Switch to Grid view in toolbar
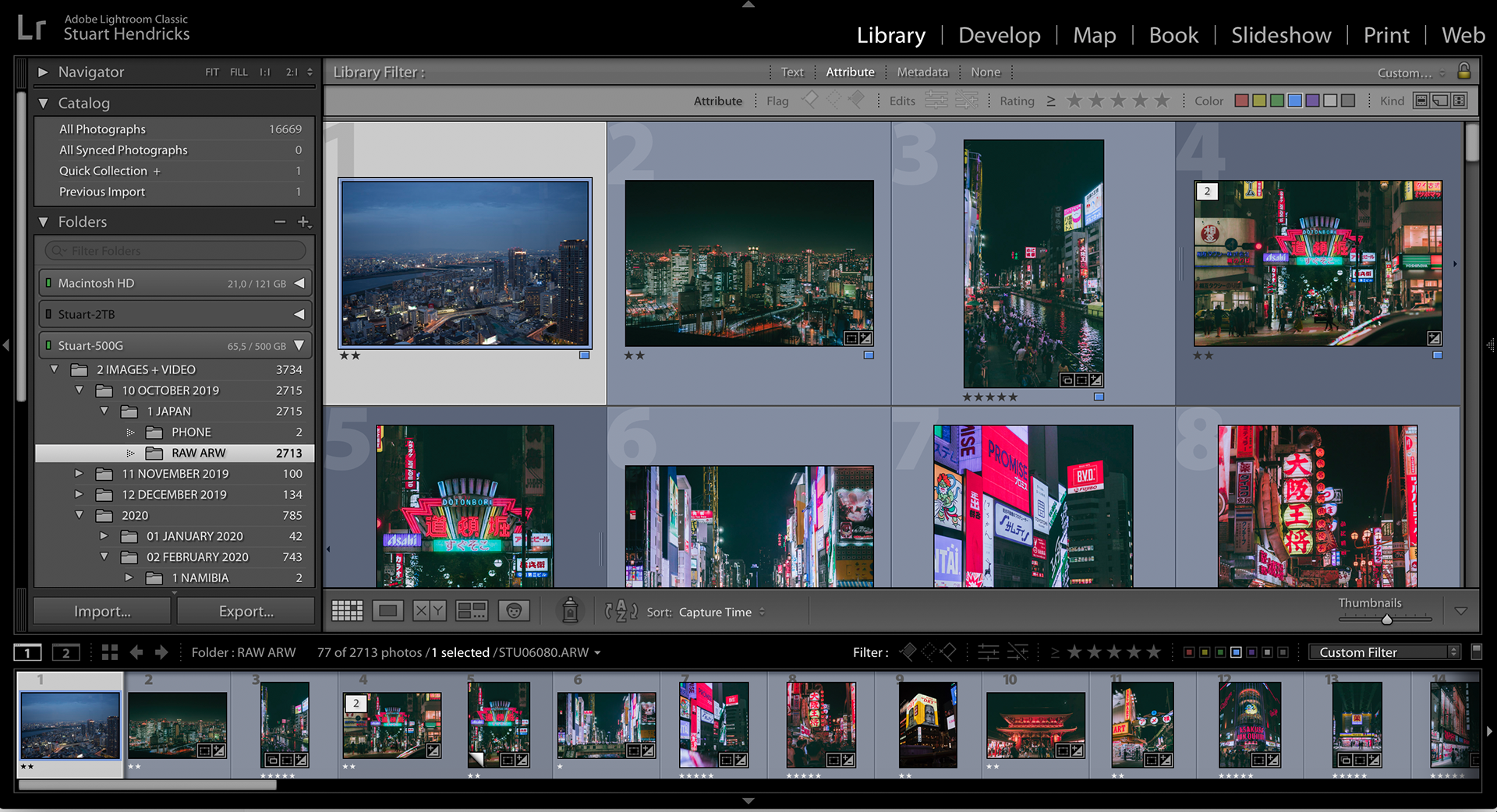Viewport: 1497px width, 812px height. coord(347,611)
